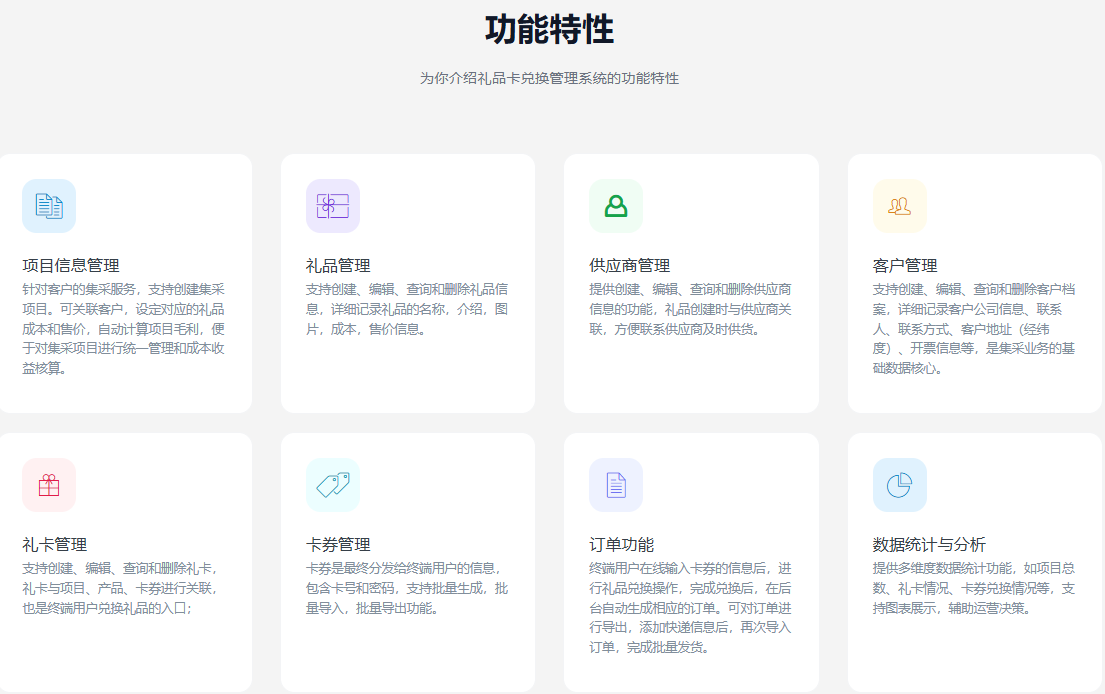Select the 礼品管理 card title
The height and width of the screenshot is (694, 1105).
(338, 266)
